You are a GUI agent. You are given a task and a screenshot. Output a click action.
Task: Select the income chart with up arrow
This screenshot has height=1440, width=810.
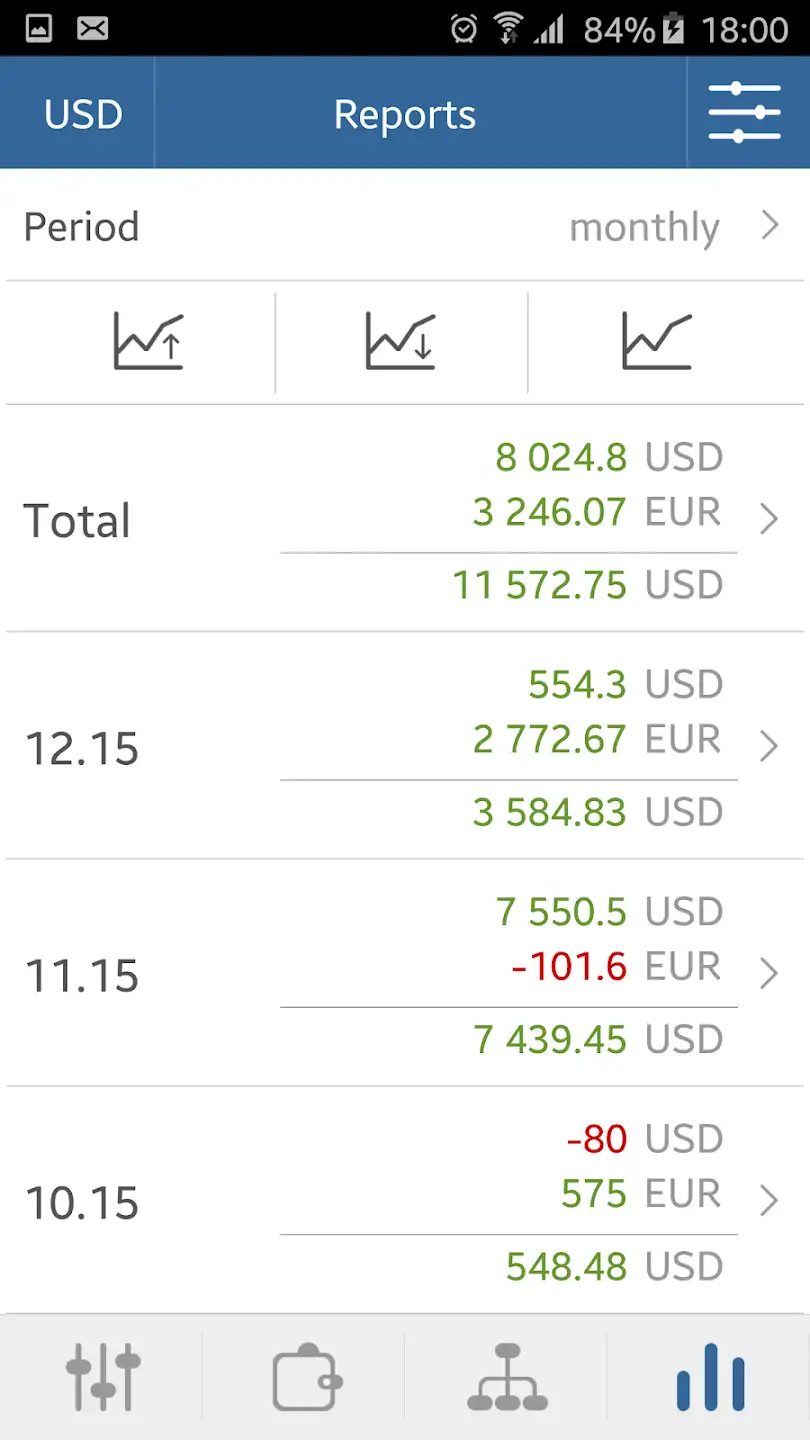pos(149,341)
